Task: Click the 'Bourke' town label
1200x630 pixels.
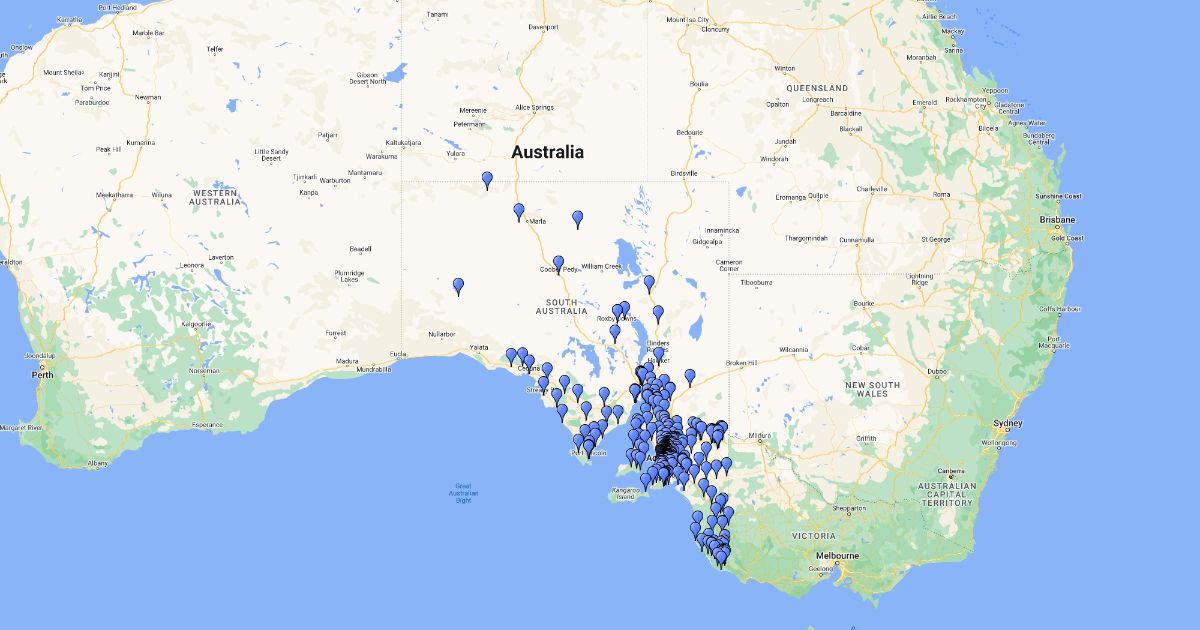Action: coord(864,303)
